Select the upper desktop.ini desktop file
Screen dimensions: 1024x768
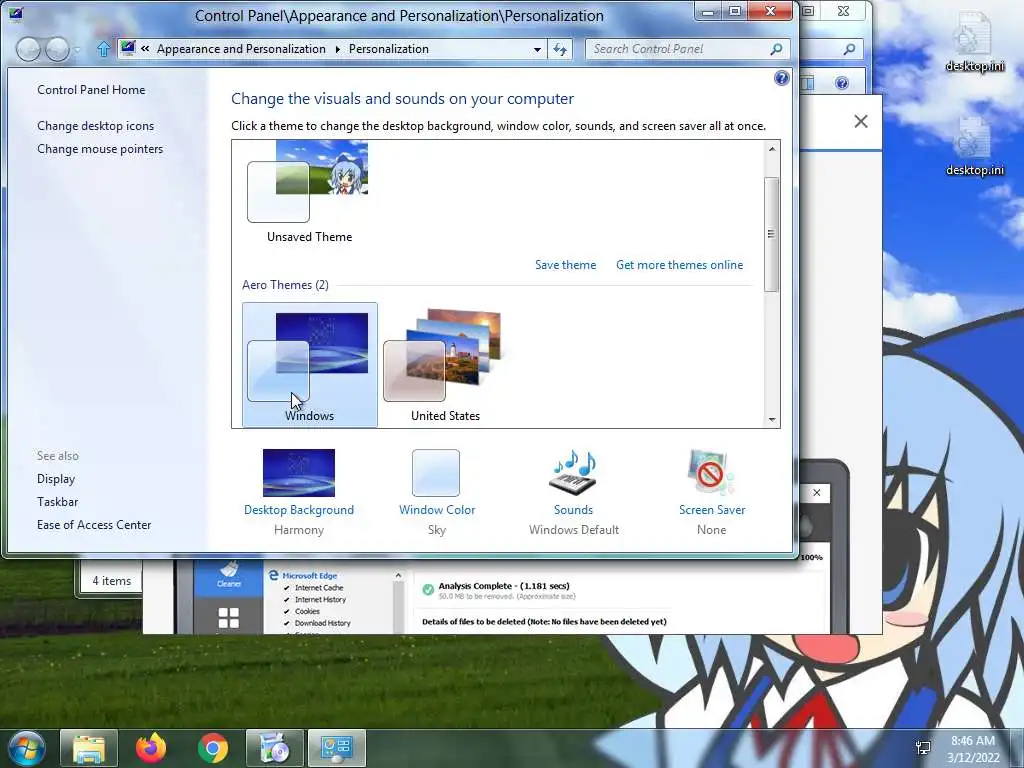tap(974, 42)
